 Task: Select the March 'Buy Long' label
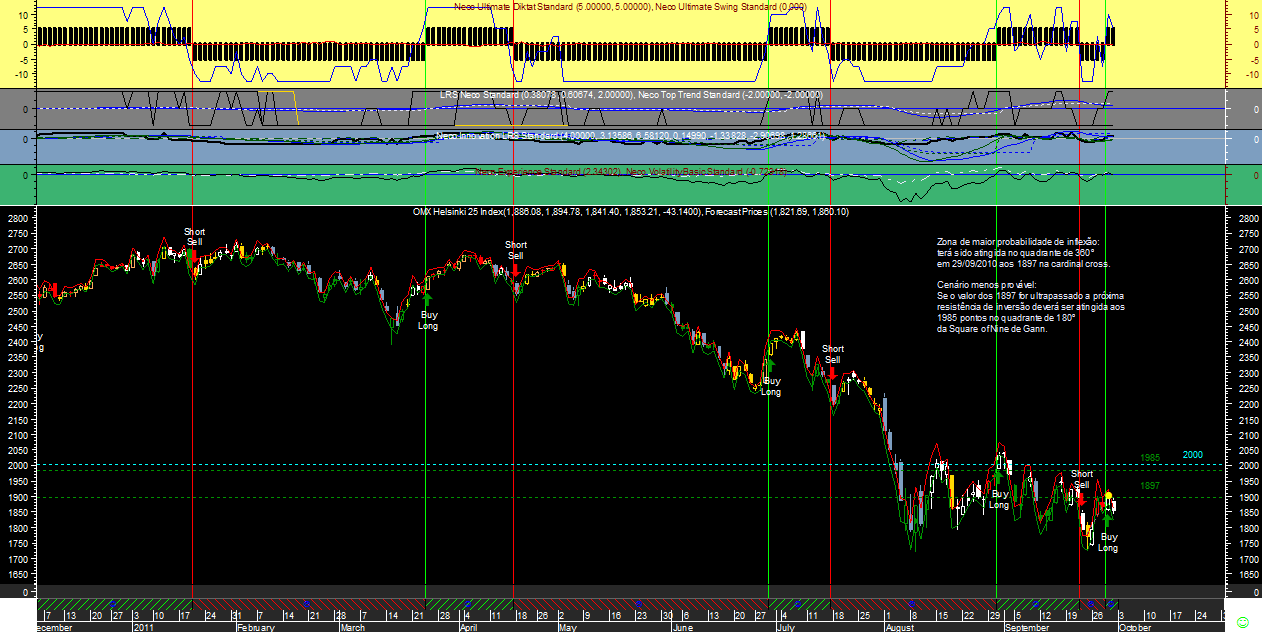(x=428, y=320)
